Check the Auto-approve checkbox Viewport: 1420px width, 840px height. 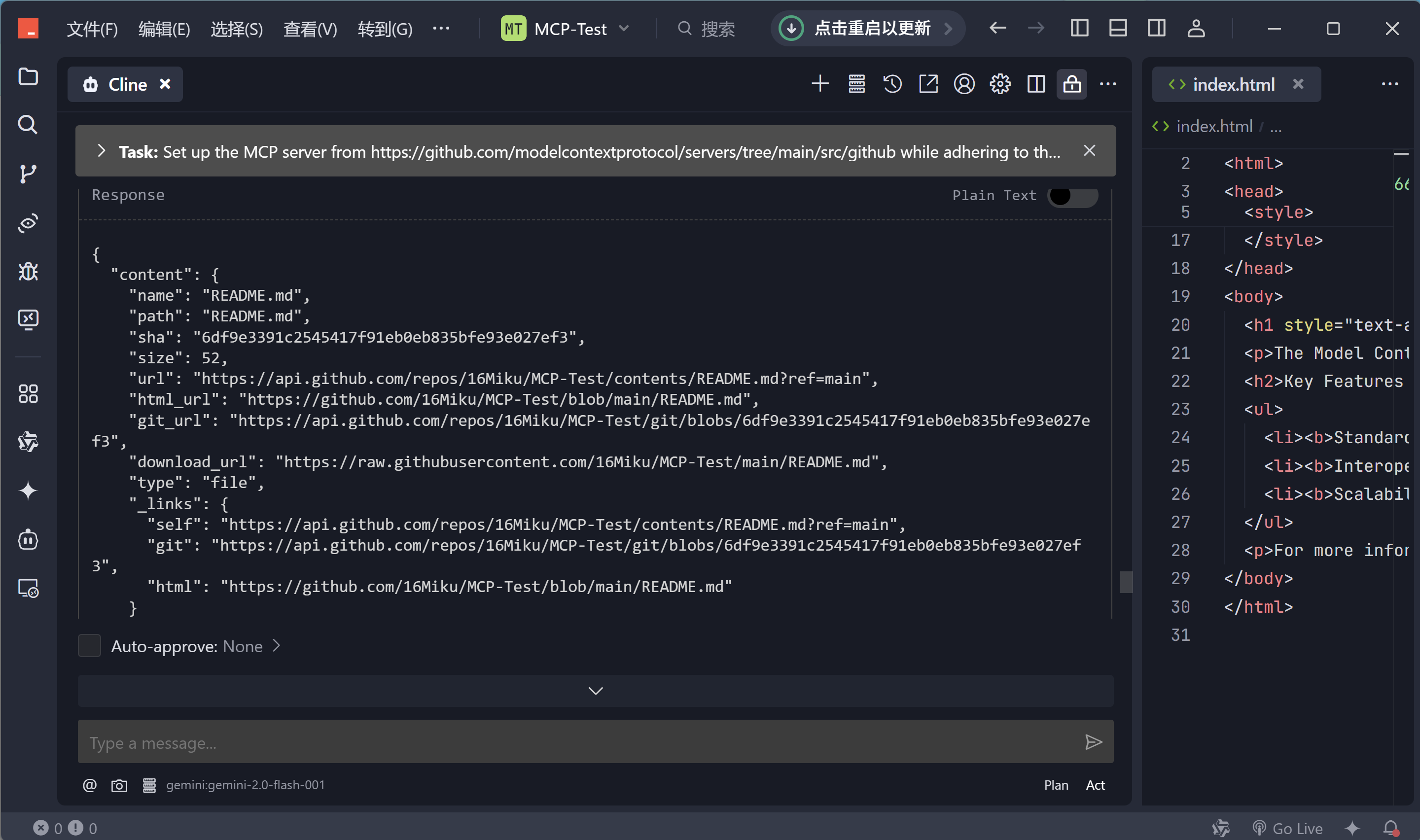click(x=89, y=646)
